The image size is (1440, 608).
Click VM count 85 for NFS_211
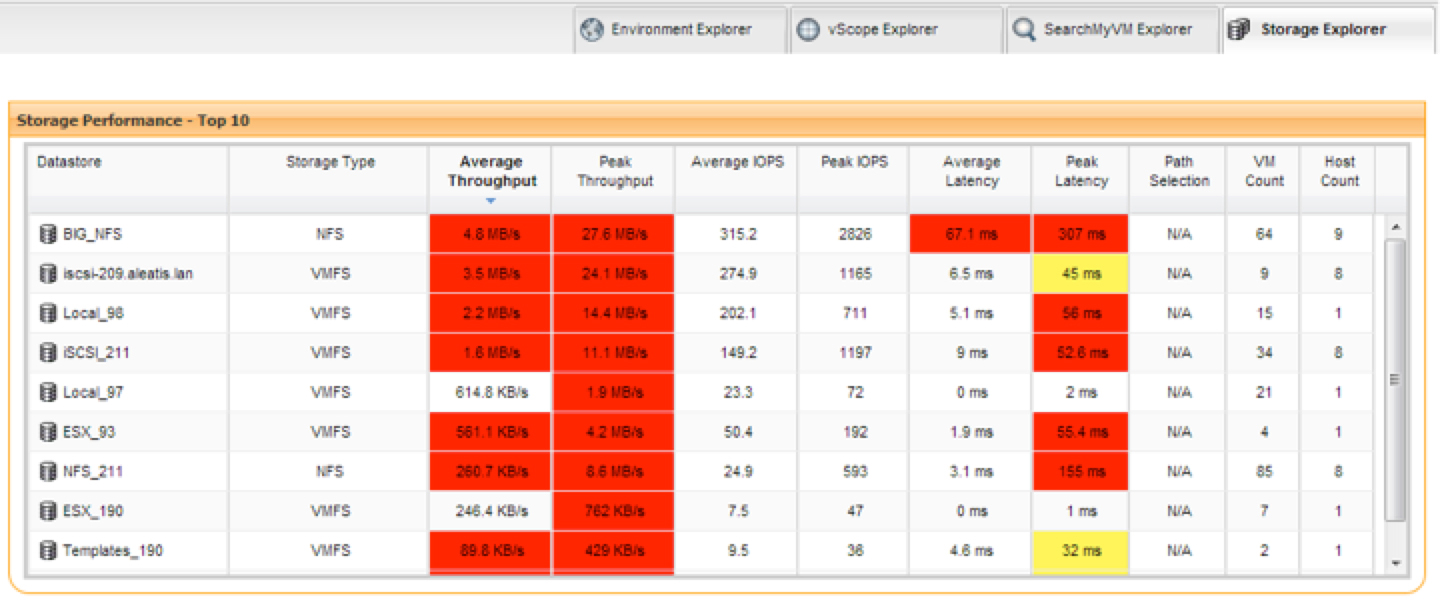point(1264,471)
